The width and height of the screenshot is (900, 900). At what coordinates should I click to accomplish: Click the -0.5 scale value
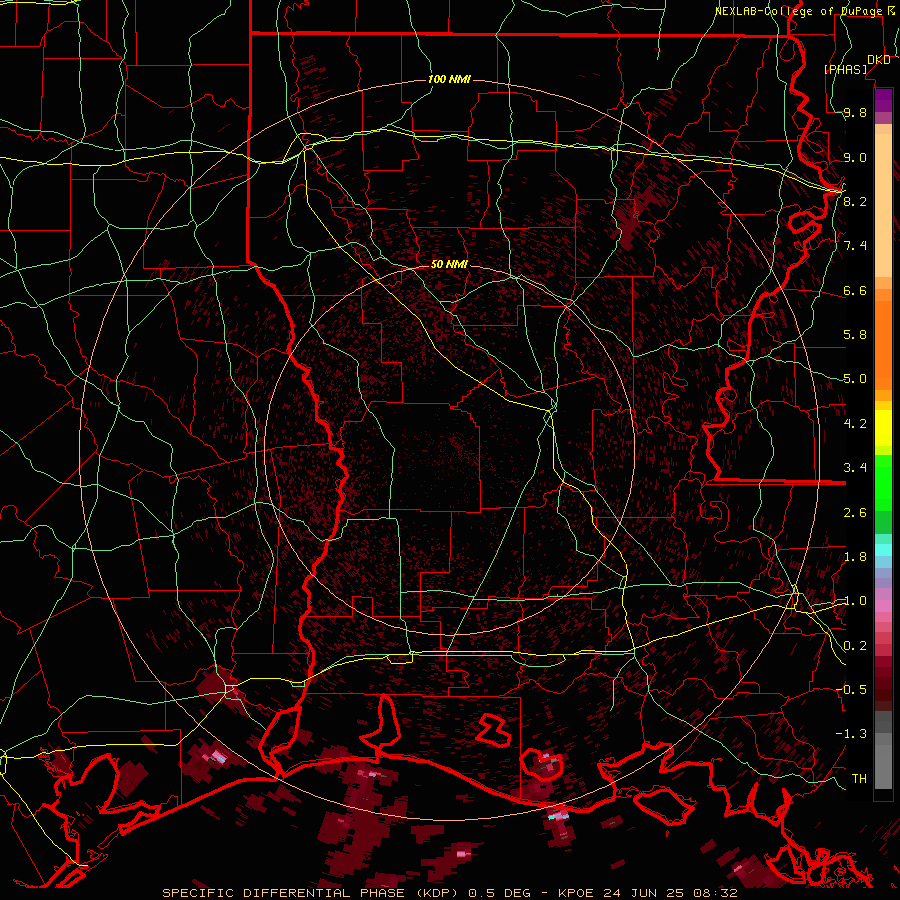(851, 689)
